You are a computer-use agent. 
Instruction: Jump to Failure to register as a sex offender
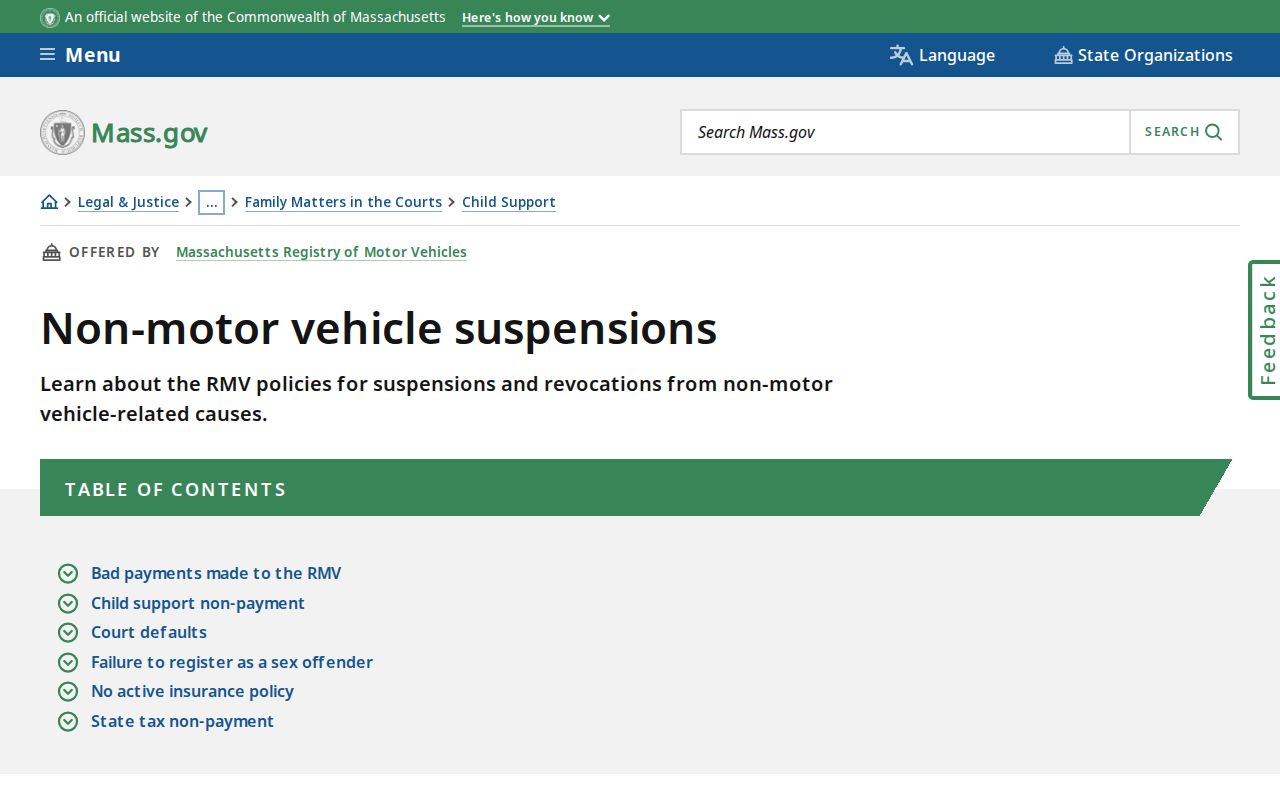232,662
